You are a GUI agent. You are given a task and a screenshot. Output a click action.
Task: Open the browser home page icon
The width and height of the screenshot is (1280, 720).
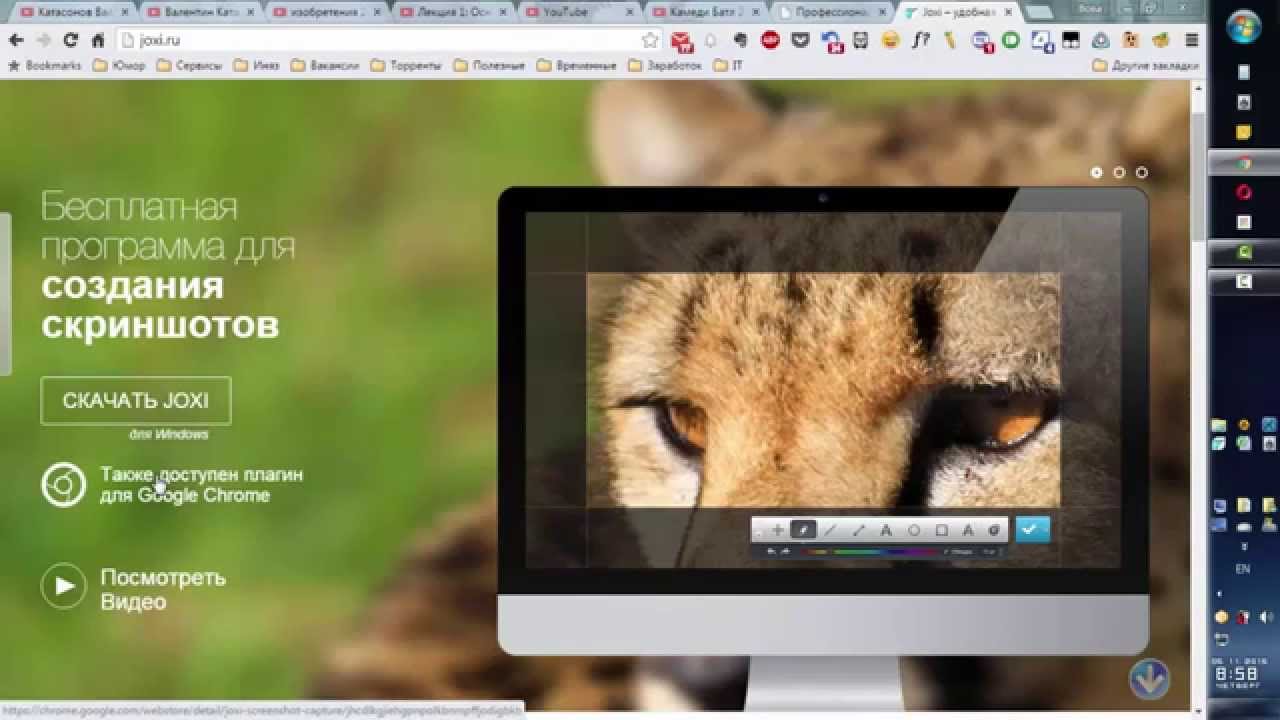coord(98,40)
